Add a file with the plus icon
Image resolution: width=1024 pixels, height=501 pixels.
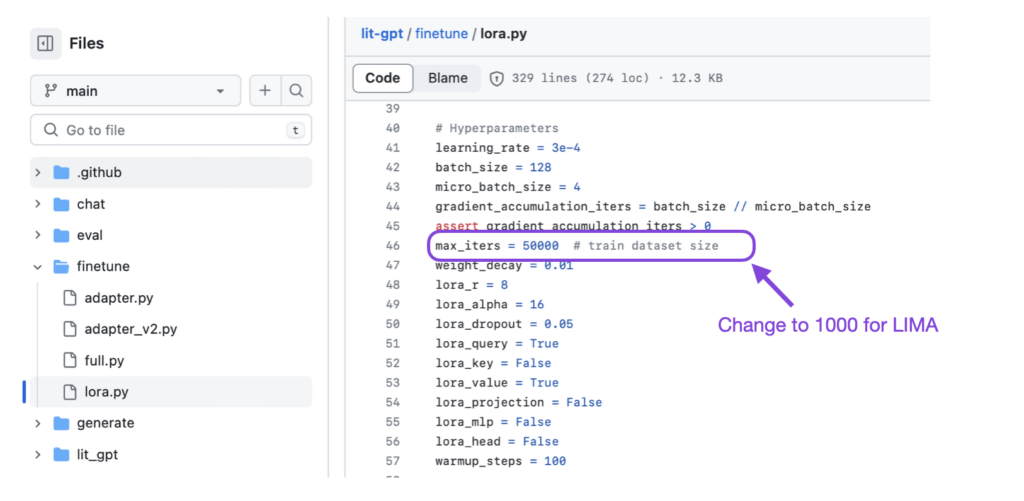pyautogui.click(x=265, y=91)
